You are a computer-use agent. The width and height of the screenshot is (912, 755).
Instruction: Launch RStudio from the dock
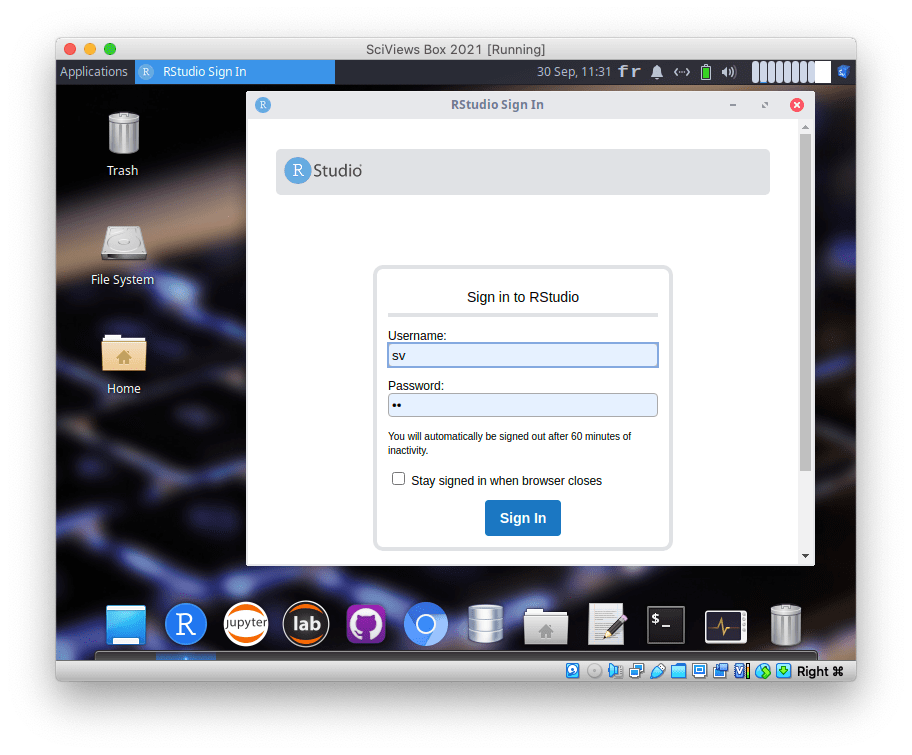(186, 624)
